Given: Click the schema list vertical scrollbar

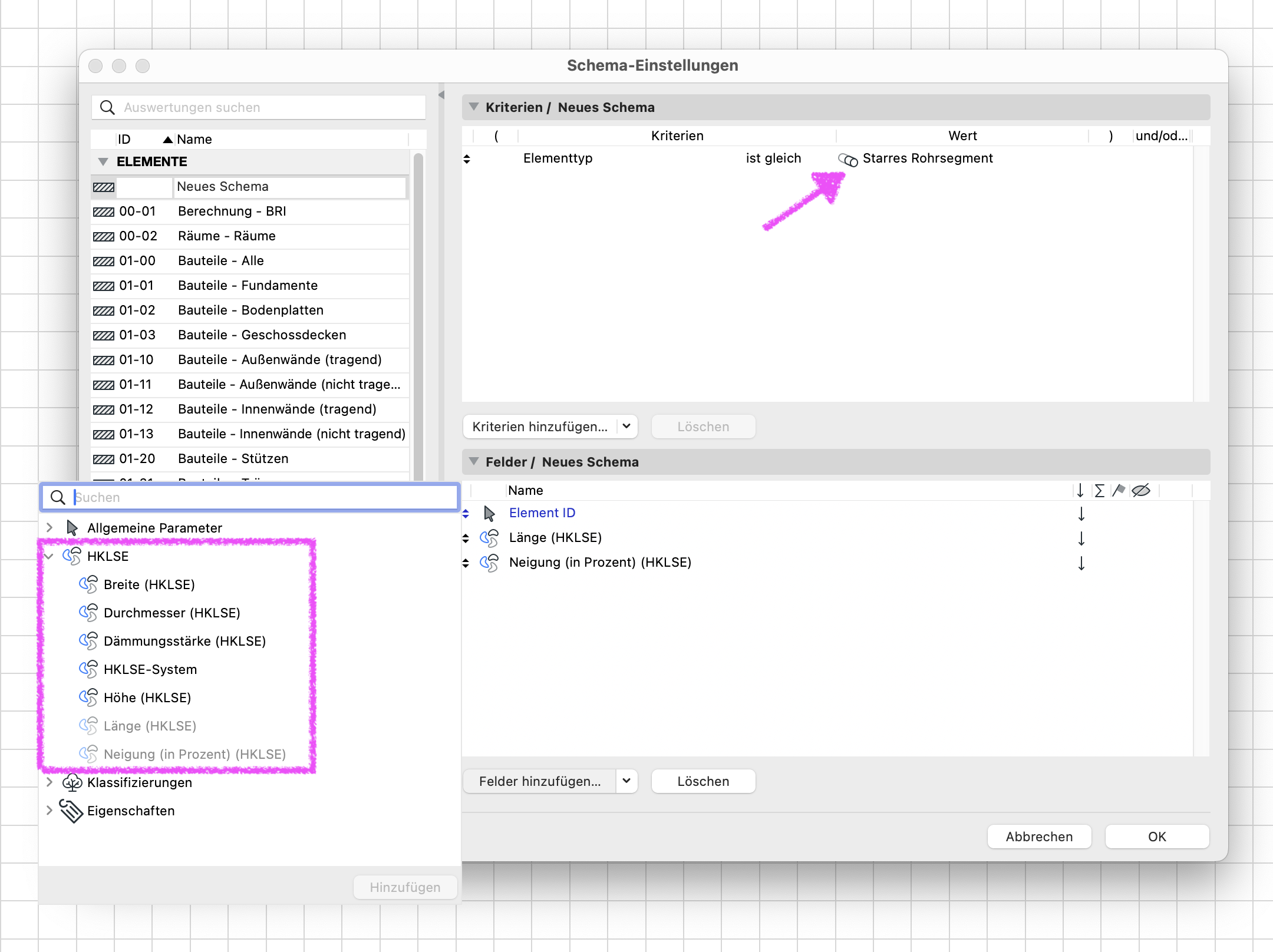Looking at the screenshot, I should pos(418,316).
